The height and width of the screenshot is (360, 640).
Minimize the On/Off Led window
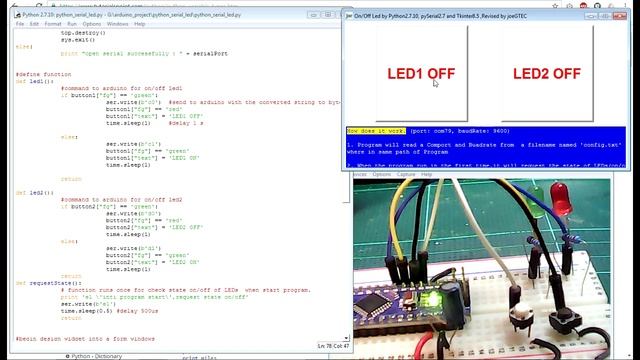pos(591,16)
